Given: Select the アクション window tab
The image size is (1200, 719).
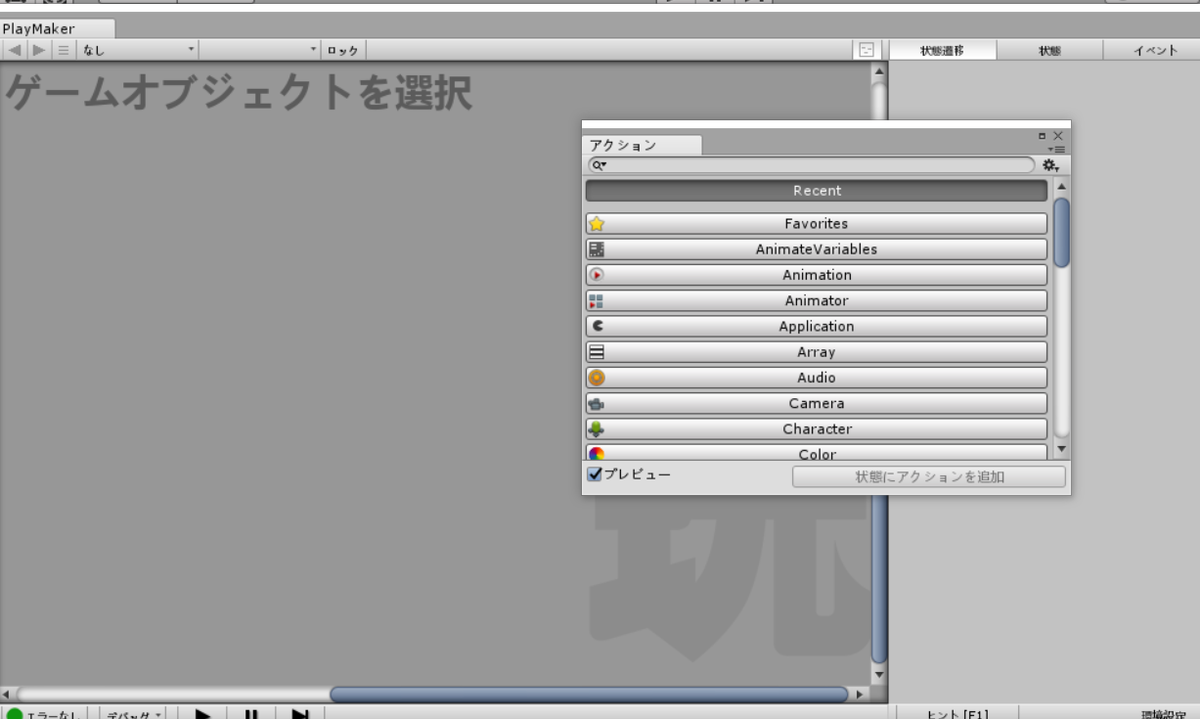Looking at the screenshot, I should click(641, 146).
